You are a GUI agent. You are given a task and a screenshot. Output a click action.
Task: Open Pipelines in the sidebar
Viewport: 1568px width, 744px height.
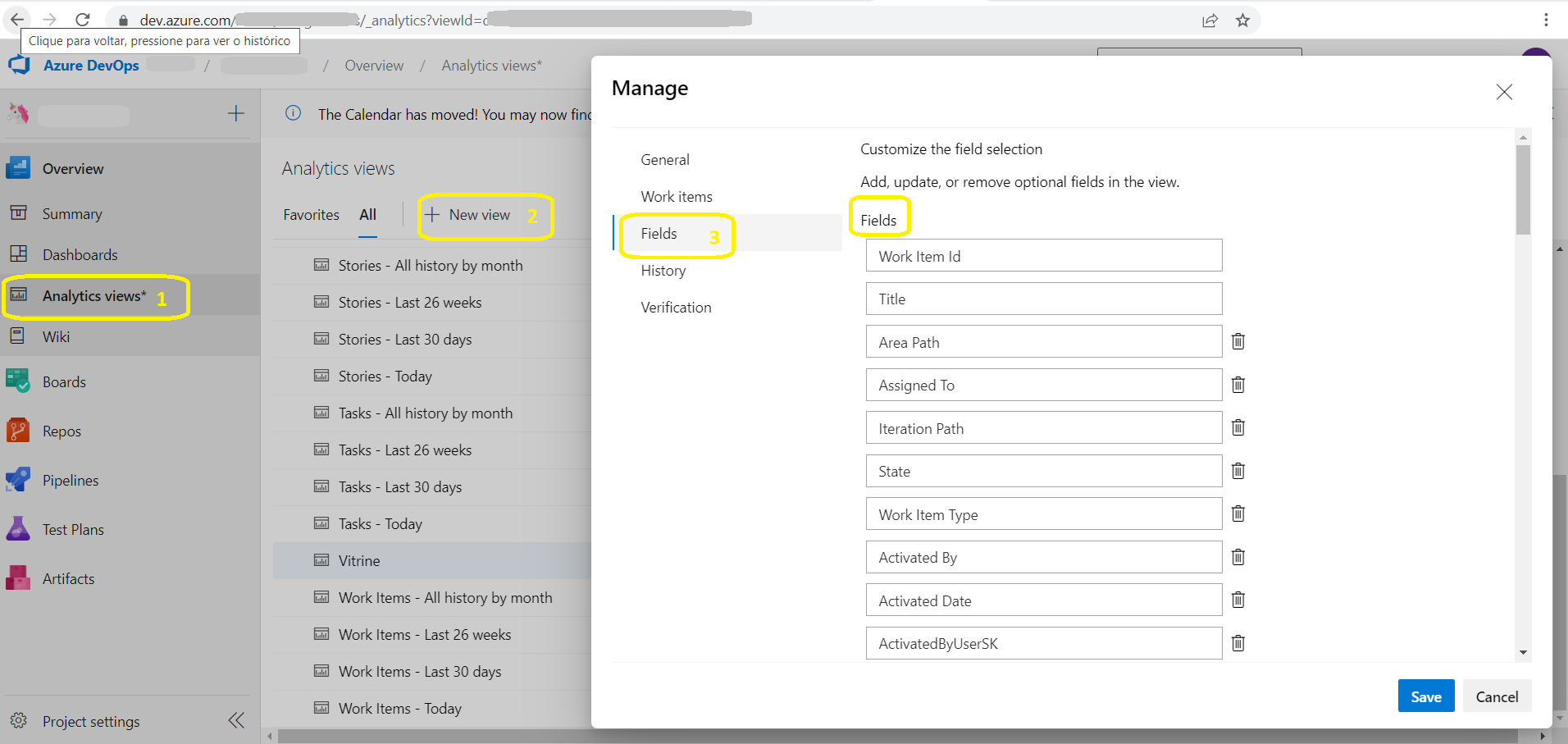[70, 480]
